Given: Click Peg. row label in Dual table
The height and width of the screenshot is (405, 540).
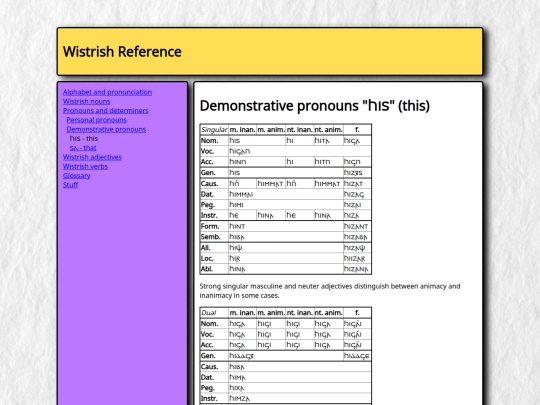Looking at the screenshot, I should (x=214, y=388).
